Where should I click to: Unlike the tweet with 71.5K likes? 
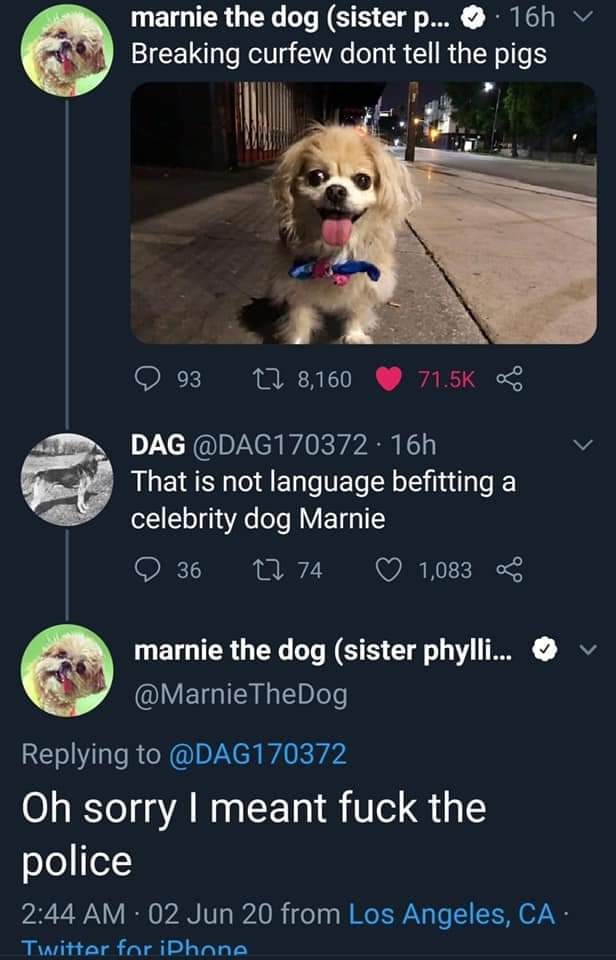coord(391,379)
